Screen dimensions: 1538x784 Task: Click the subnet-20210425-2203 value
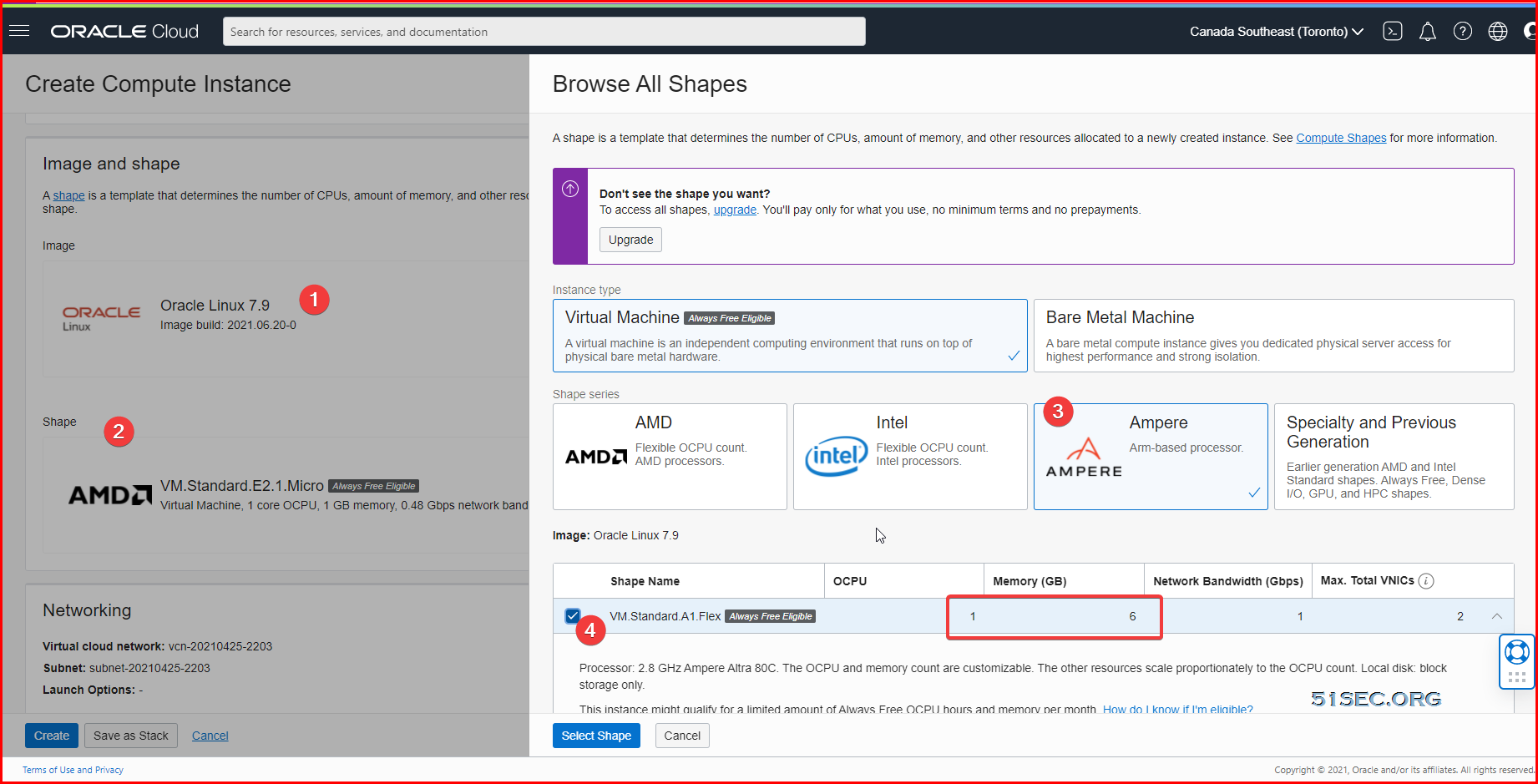coord(149,668)
